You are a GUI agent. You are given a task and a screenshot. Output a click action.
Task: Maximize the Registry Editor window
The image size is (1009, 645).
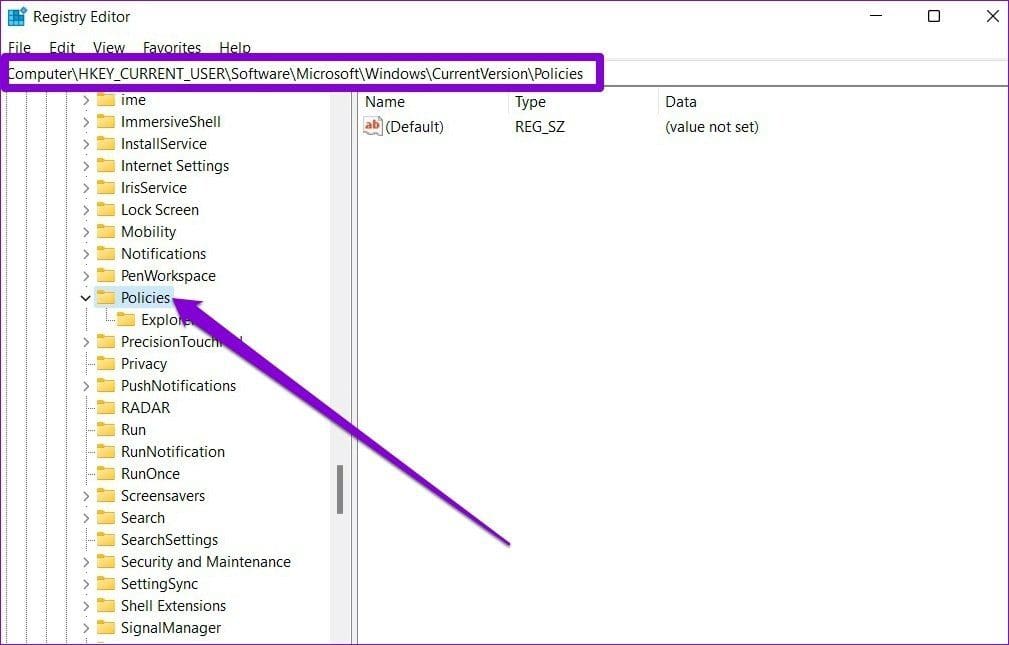coord(934,17)
